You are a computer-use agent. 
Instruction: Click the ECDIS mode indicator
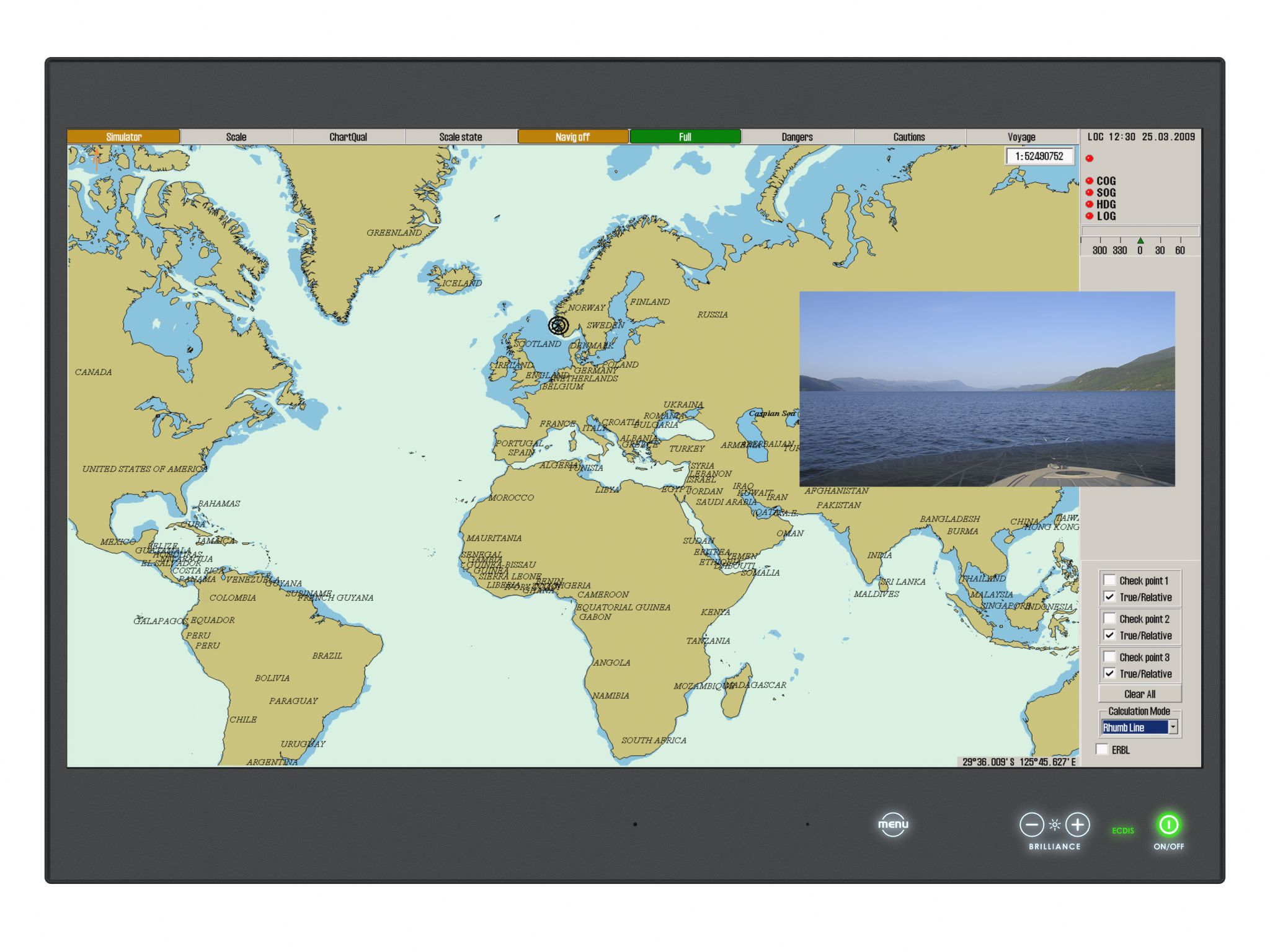coord(1123,831)
